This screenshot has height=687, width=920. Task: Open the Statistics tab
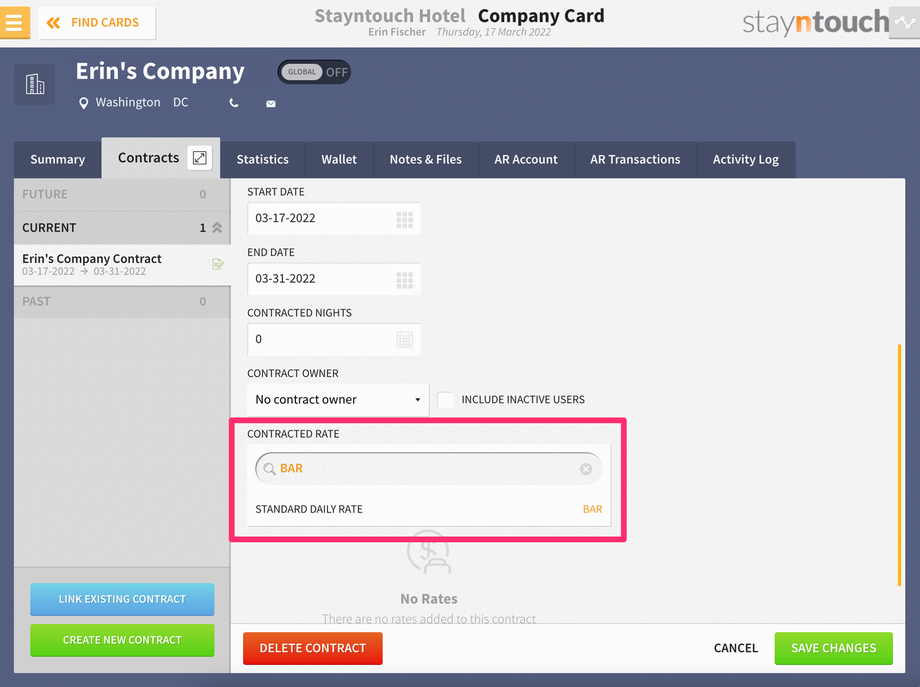tap(262, 160)
